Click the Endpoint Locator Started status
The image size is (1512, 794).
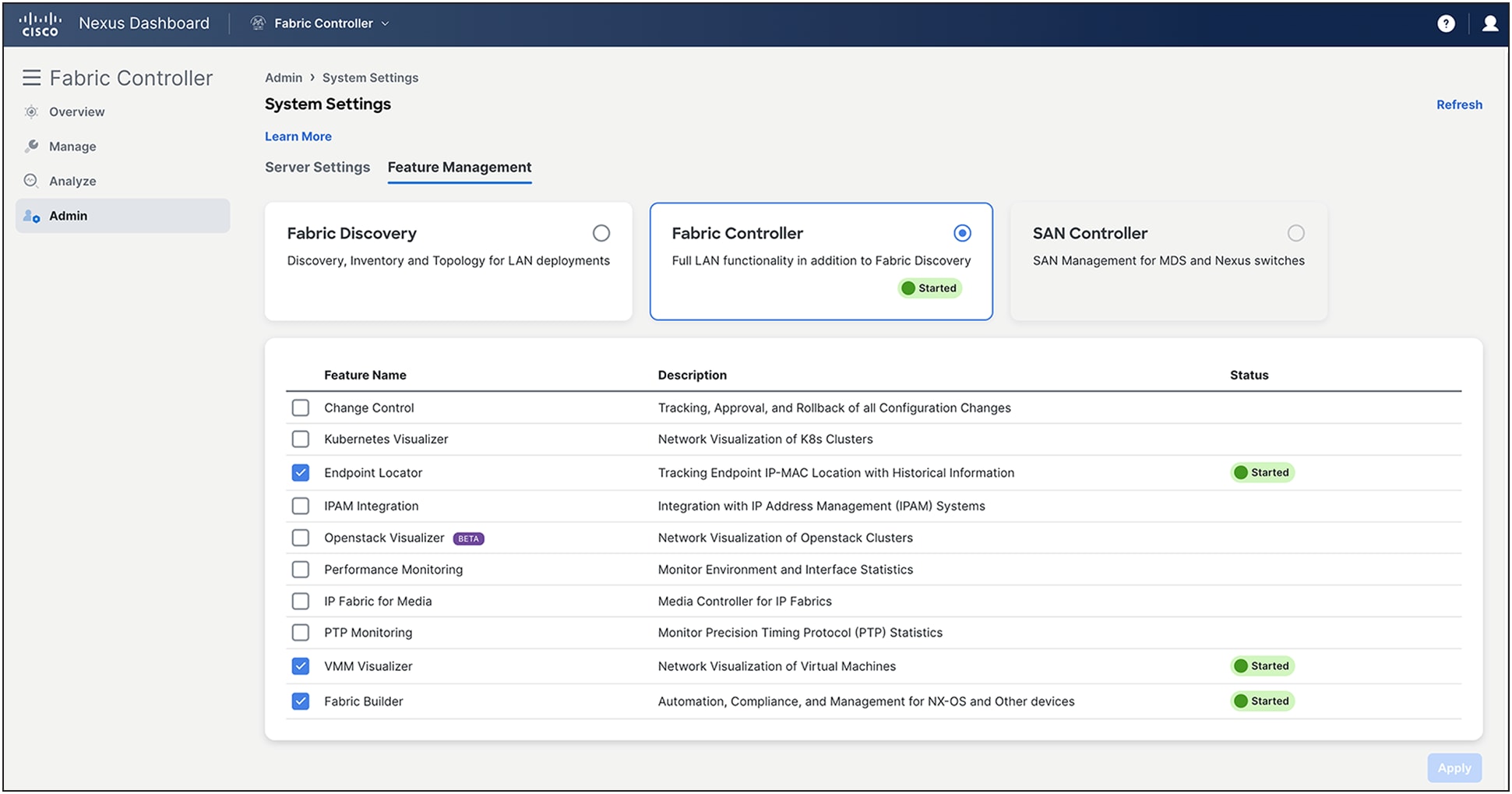pyautogui.click(x=1262, y=472)
